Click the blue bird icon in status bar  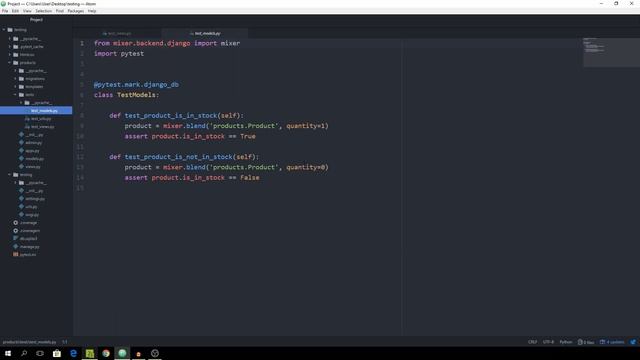click(x=633, y=342)
